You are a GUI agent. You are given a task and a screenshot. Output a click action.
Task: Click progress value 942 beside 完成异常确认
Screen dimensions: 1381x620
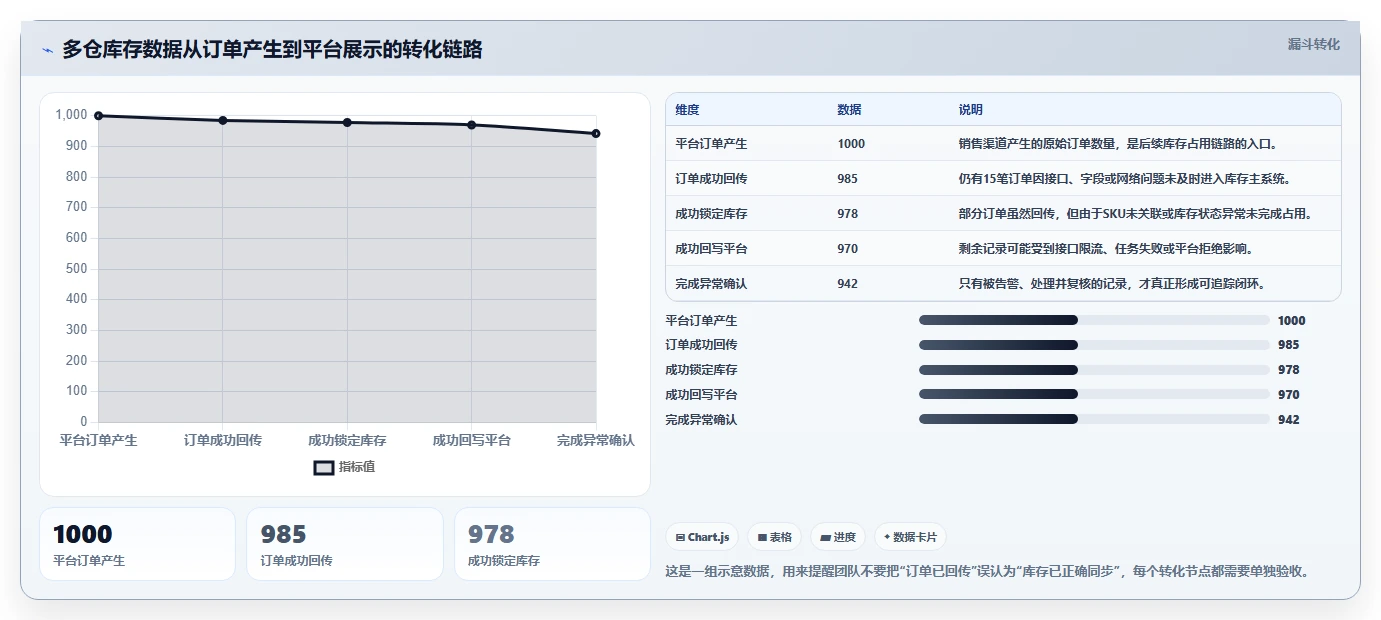point(1289,420)
